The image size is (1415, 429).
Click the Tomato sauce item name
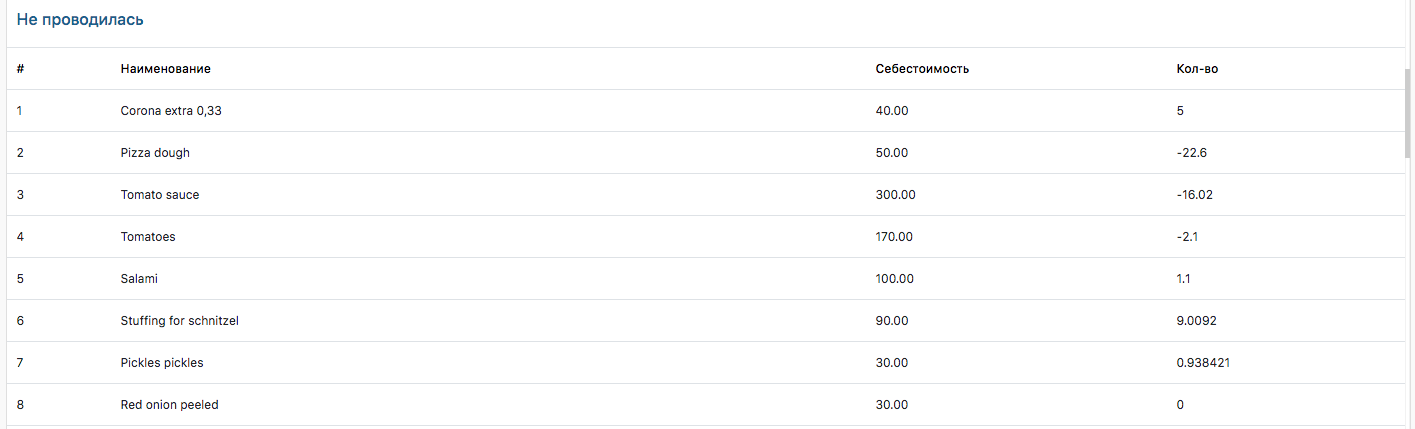coord(160,195)
